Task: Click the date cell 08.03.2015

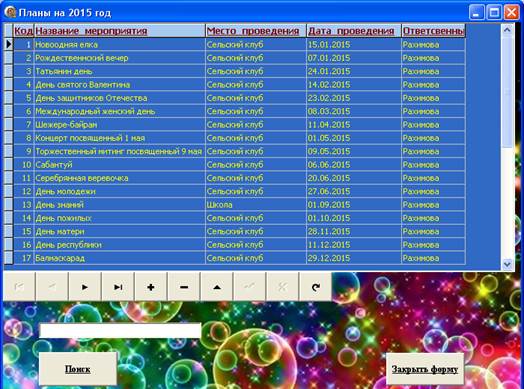Action: 354,111
